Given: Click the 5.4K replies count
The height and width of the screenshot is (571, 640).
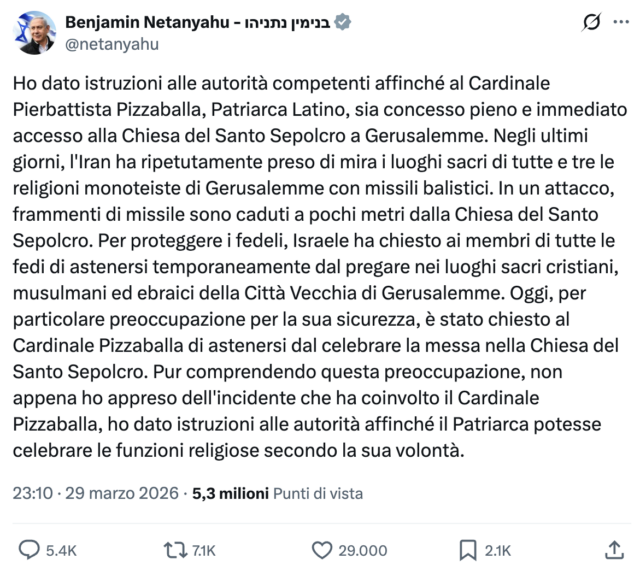Looking at the screenshot, I should click(61, 548).
